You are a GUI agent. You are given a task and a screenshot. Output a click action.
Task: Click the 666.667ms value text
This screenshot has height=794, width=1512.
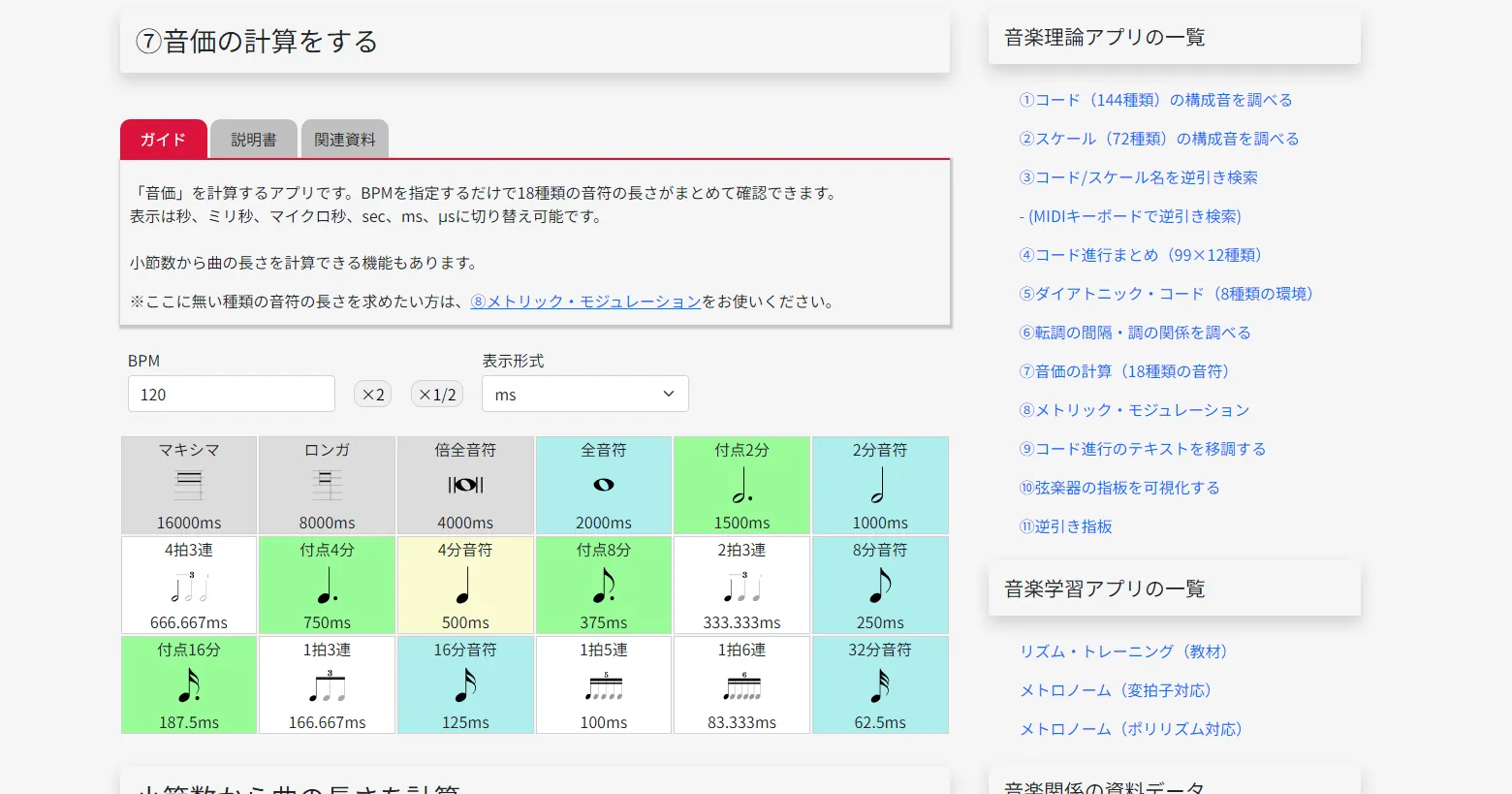[189, 622]
